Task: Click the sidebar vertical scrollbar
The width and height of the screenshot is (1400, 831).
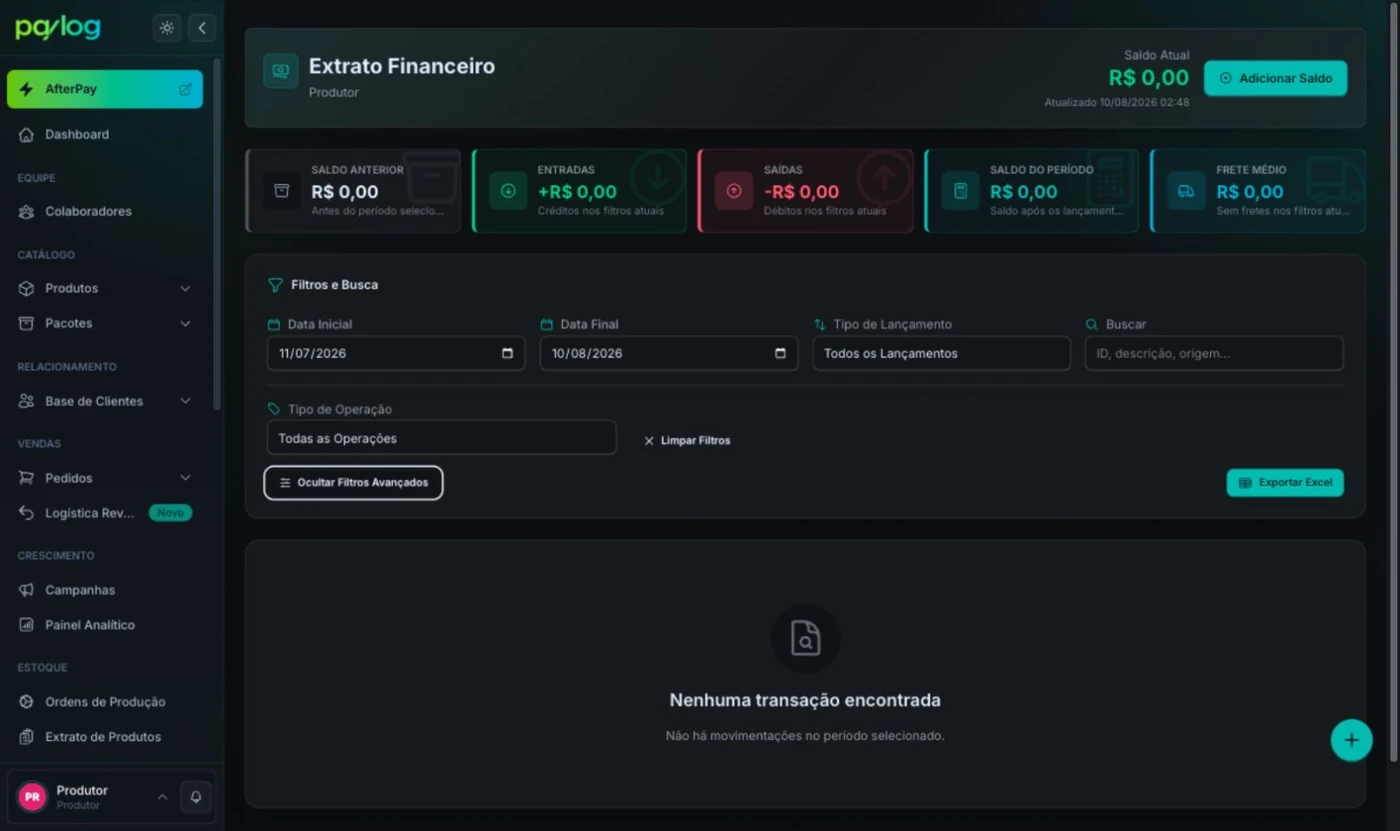Action: coord(217,235)
